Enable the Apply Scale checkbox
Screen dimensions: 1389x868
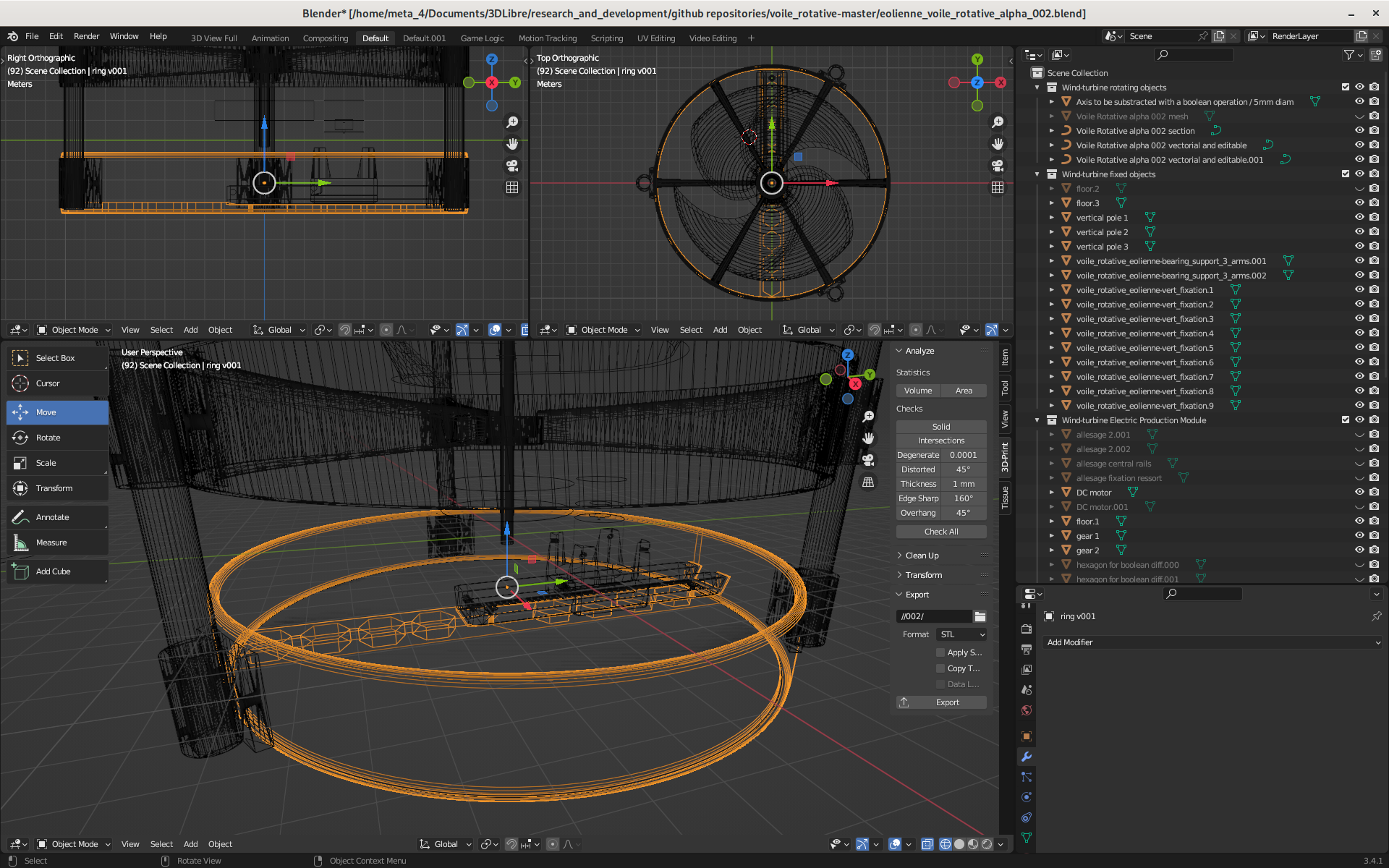(x=940, y=652)
